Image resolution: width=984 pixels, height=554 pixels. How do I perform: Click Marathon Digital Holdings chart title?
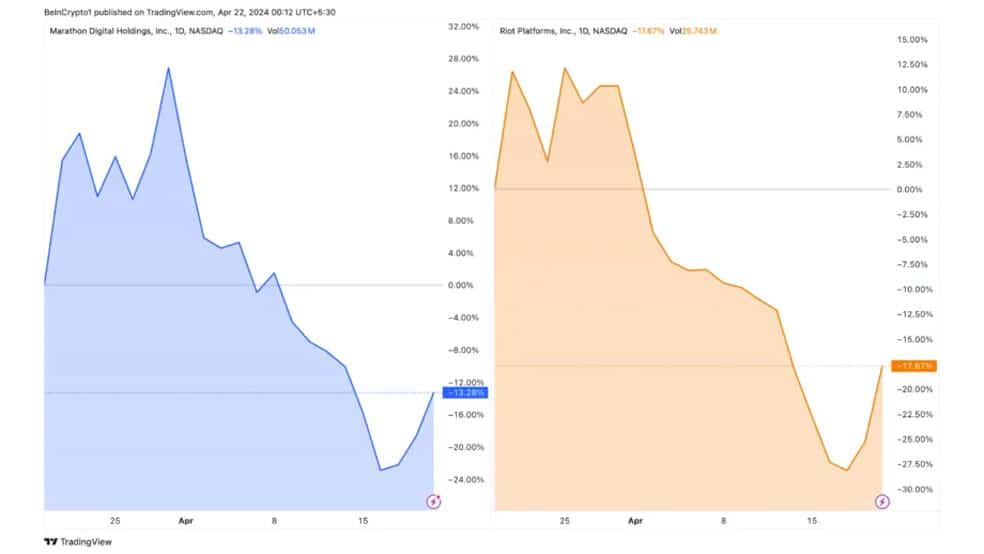tap(136, 31)
